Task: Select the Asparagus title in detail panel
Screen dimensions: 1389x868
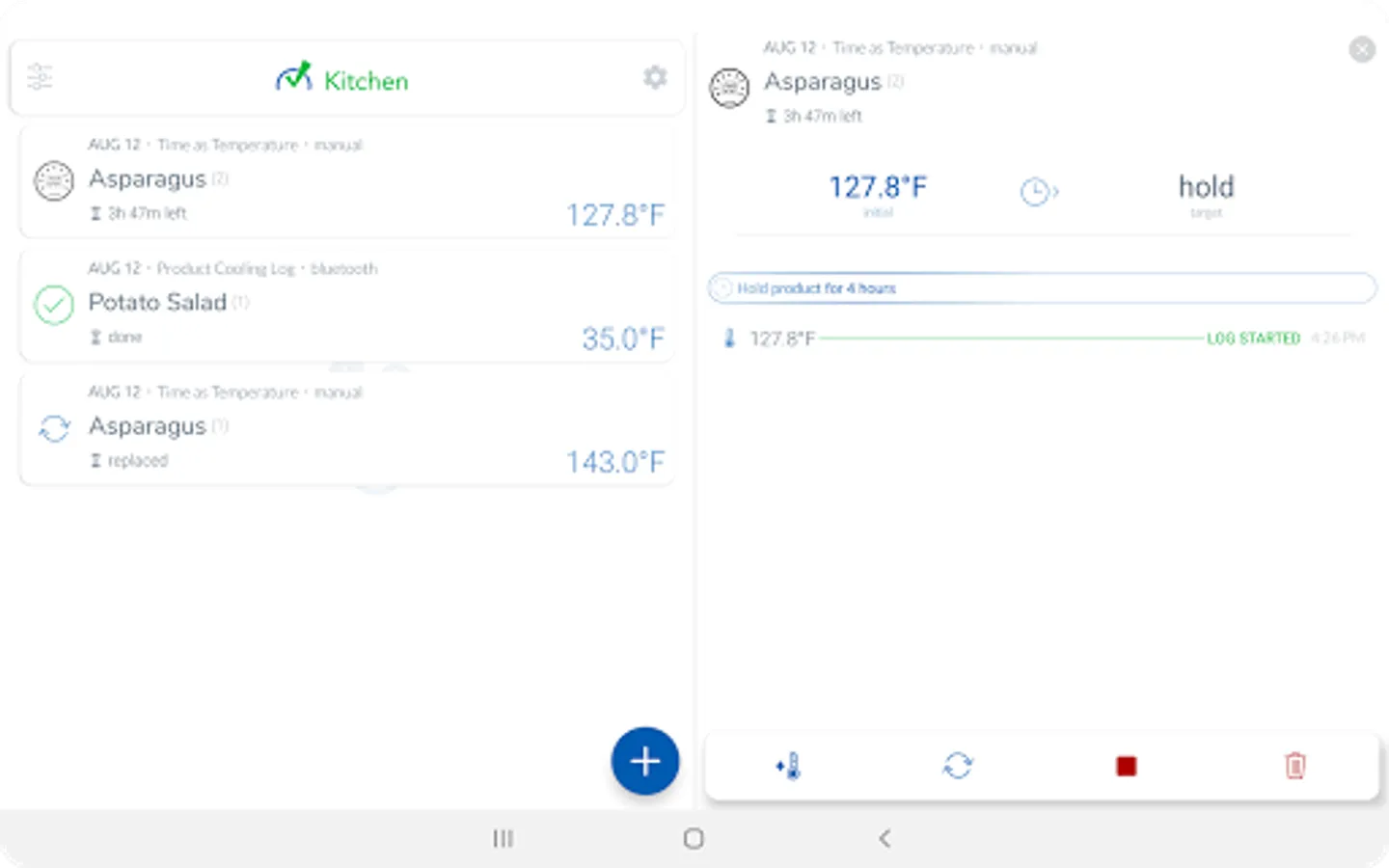Action: tap(823, 83)
